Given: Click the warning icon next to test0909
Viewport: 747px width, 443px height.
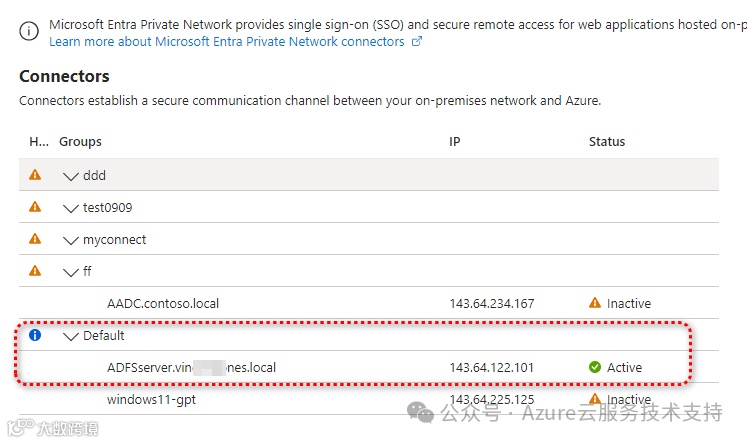Looking at the screenshot, I should click(35, 207).
